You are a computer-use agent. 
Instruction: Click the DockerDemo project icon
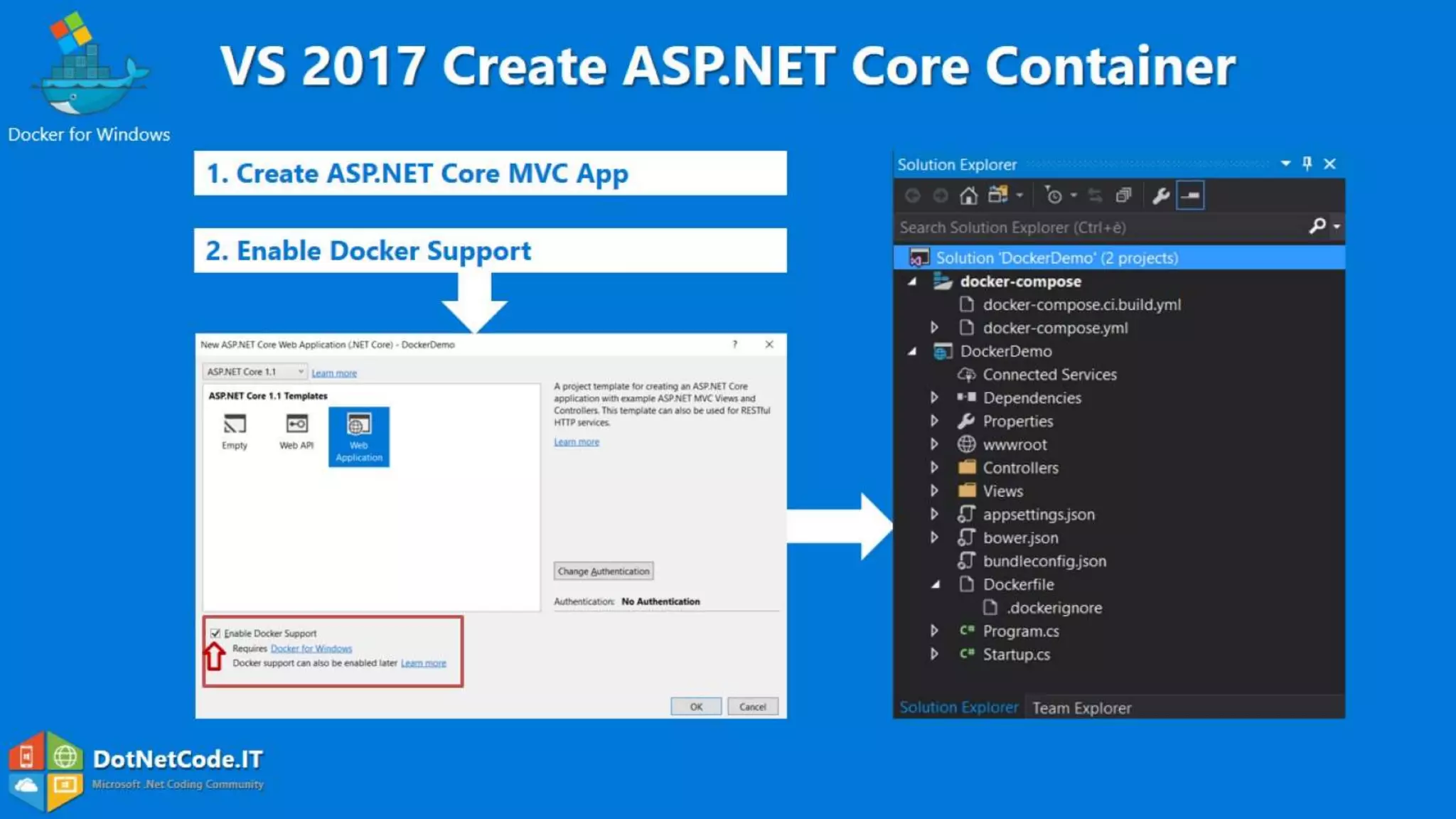[943, 351]
